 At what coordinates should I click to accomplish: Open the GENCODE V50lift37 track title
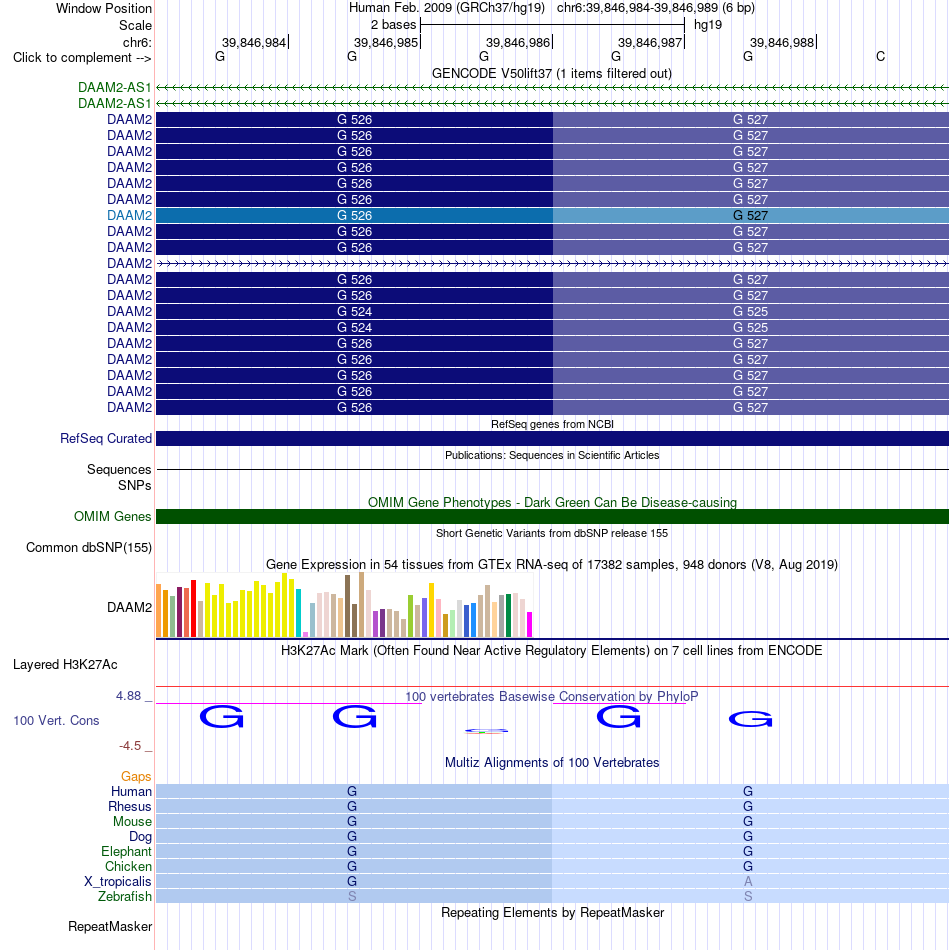pyautogui.click(x=552, y=73)
